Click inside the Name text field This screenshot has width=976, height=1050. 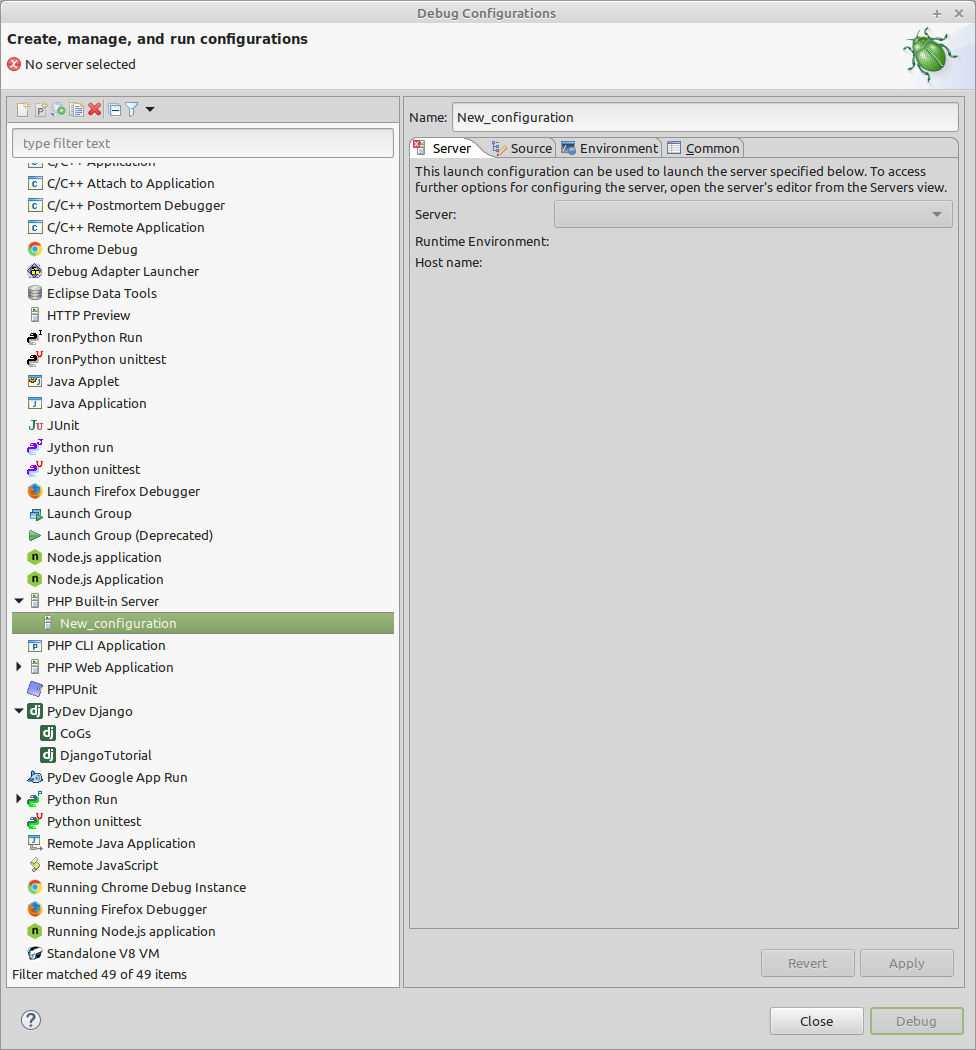pyautogui.click(x=705, y=117)
